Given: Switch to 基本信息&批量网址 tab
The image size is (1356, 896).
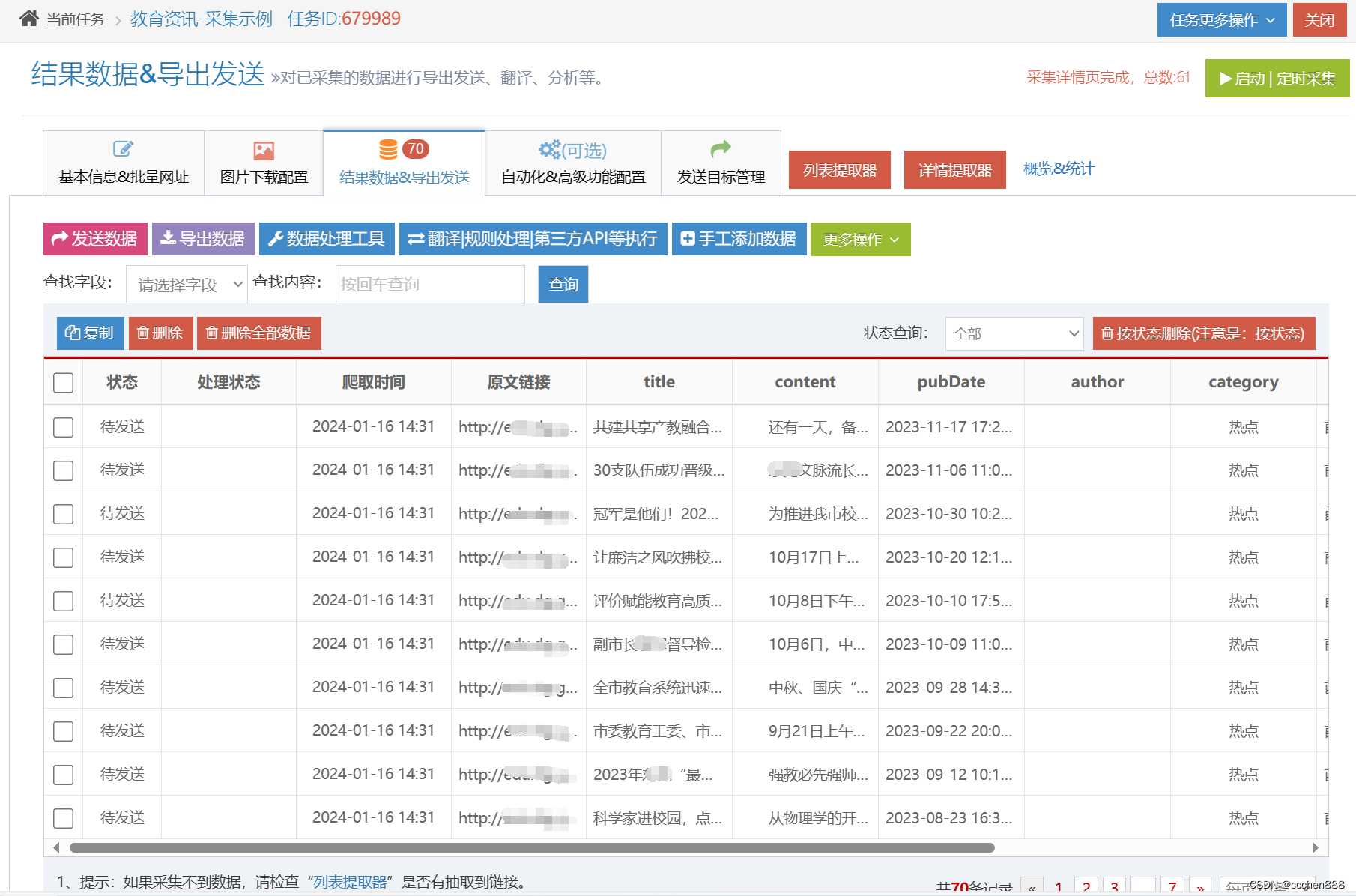Looking at the screenshot, I should 124,163.
